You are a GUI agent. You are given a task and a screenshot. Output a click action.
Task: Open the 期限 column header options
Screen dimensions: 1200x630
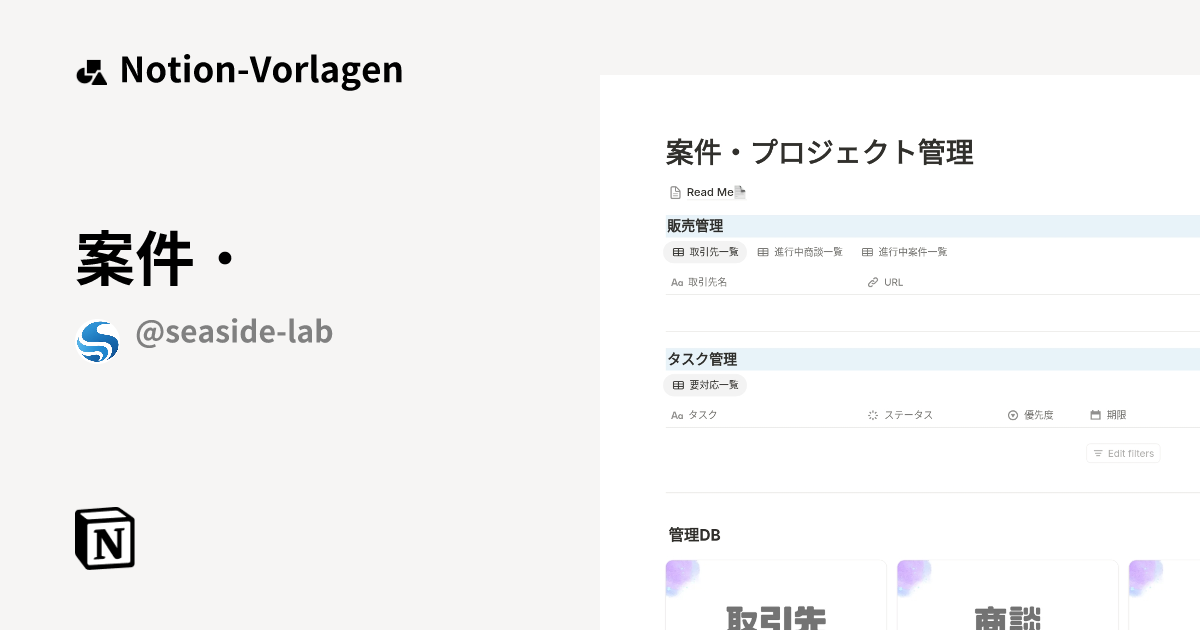tap(1117, 414)
